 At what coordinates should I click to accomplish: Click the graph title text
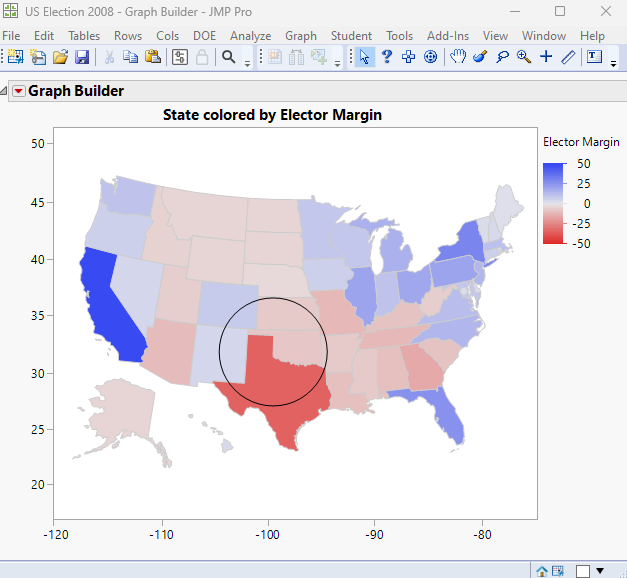[272, 115]
